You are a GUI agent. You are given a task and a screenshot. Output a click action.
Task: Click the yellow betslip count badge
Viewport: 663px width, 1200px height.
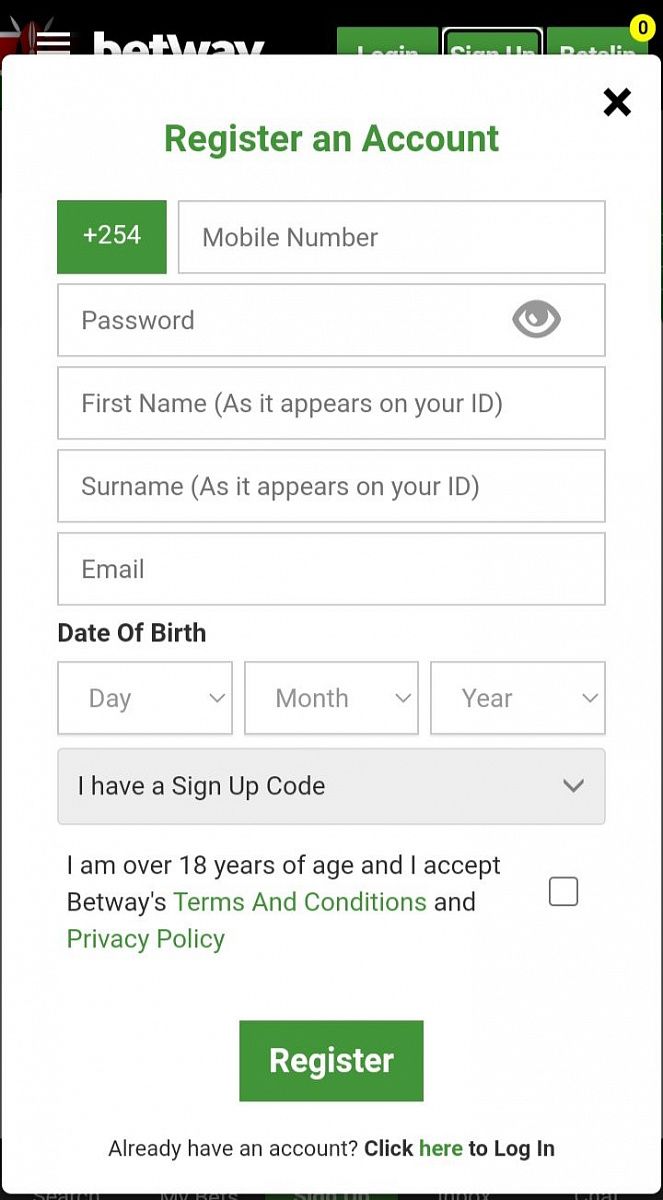pyautogui.click(x=640, y=28)
